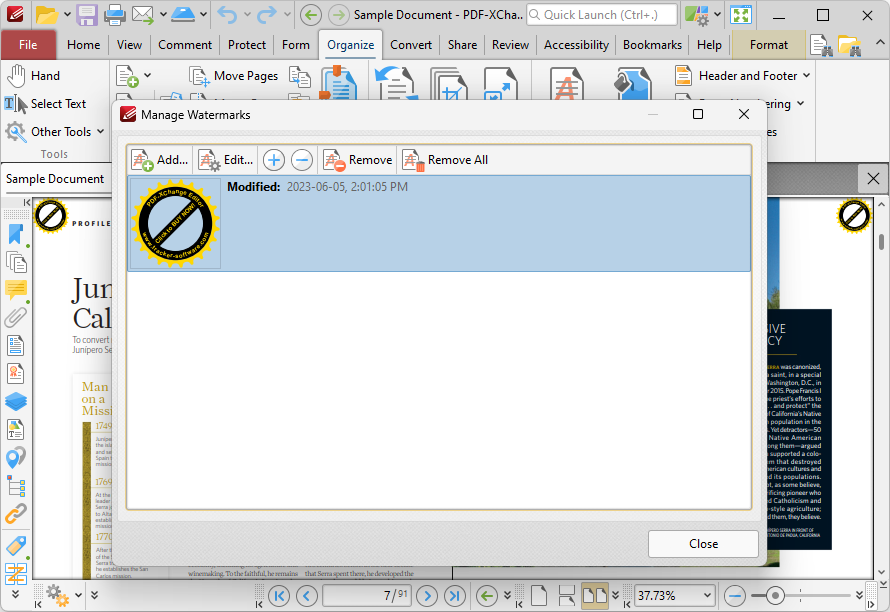Click the Email icon in quick access toolbar
The image size is (890, 612).
143,15
